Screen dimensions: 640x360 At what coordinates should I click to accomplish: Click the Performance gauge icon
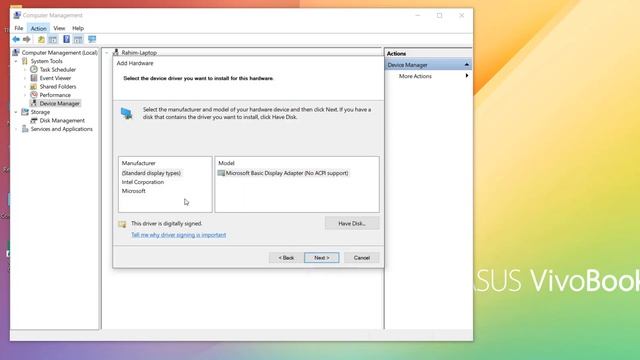[x=34, y=95]
